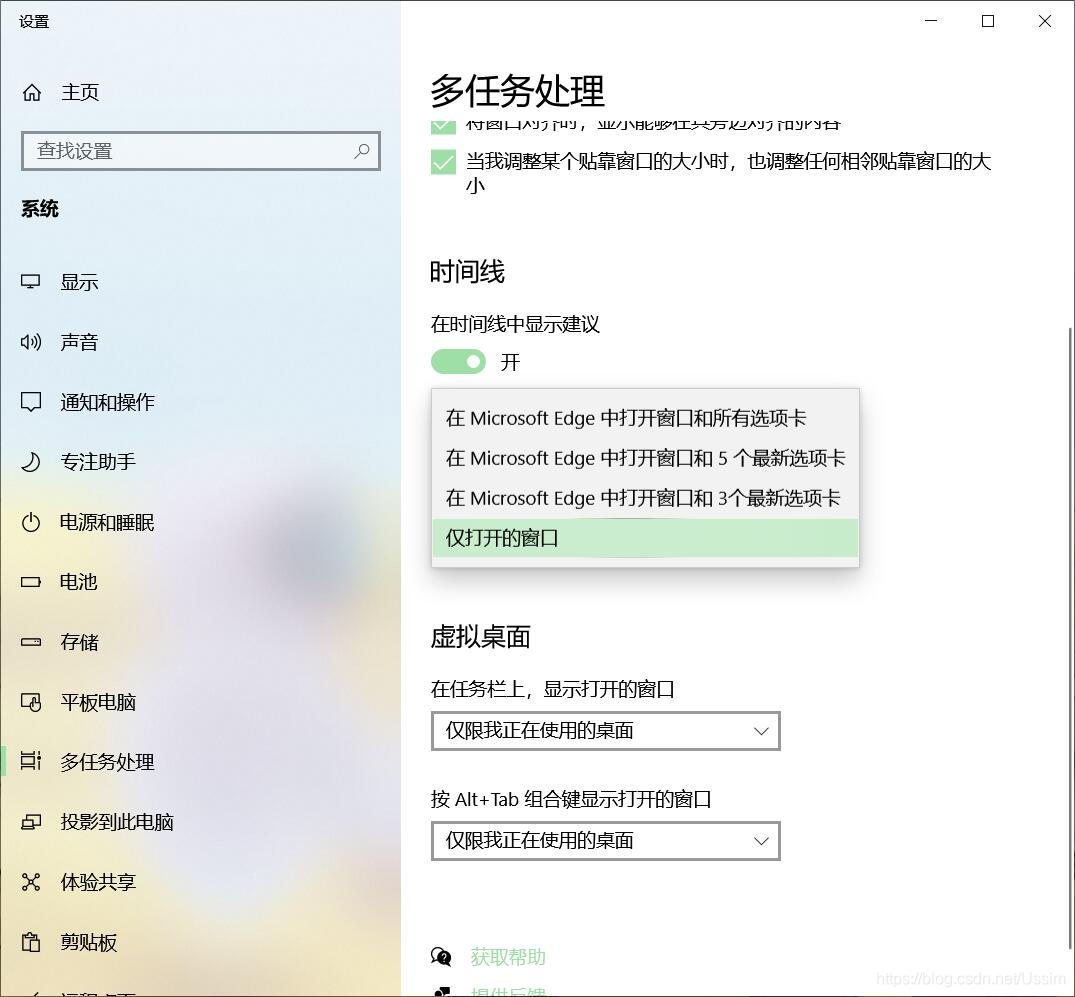Select 电池 in sidebar
Image resolution: width=1075 pixels, height=997 pixels.
tap(79, 582)
